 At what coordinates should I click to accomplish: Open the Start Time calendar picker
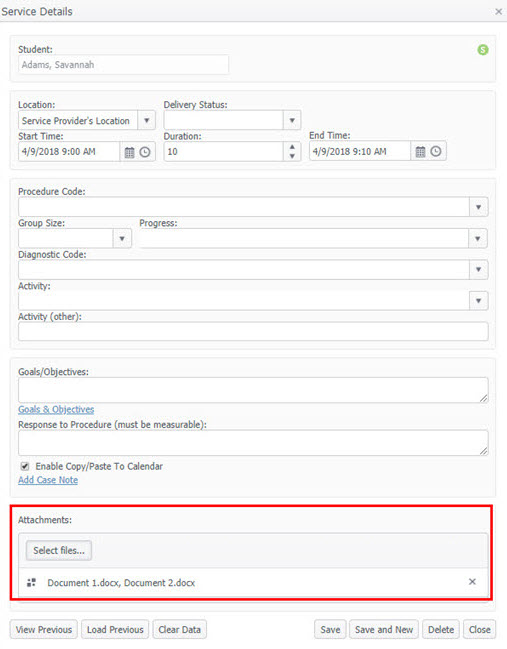pyautogui.click(x=129, y=152)
